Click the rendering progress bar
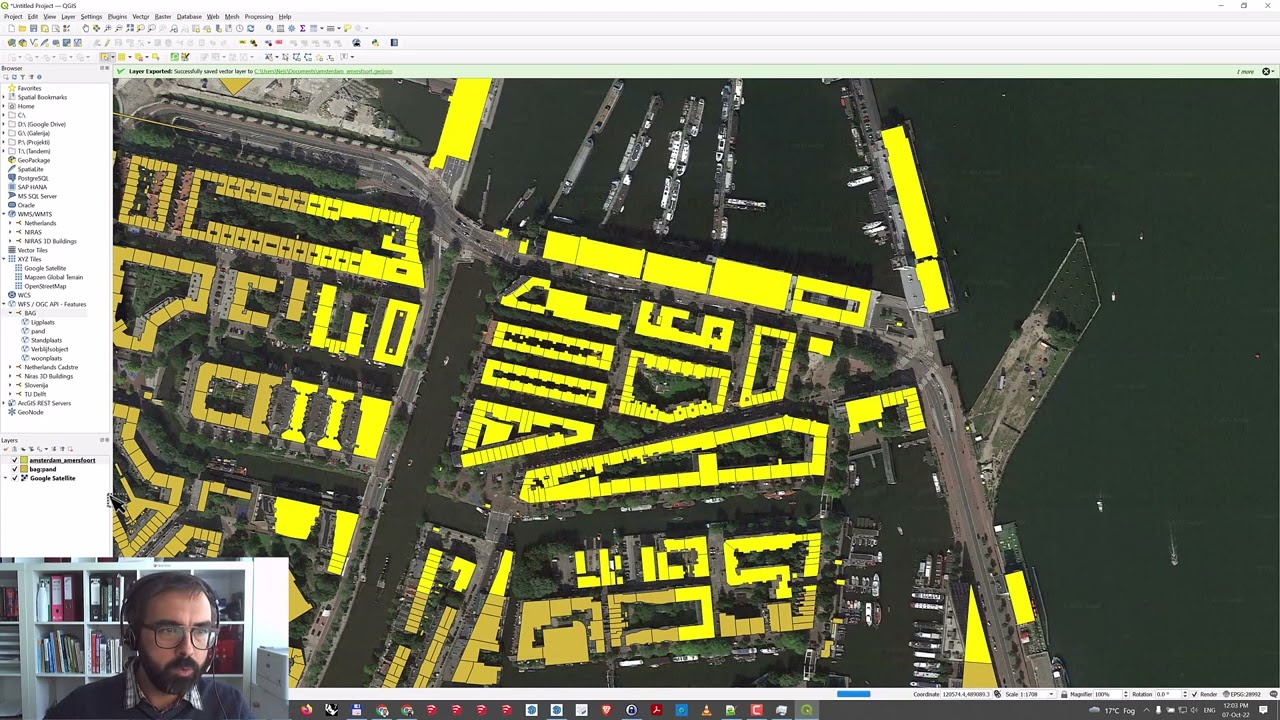This screenshot has width=1280, height=720. [854, 694]
